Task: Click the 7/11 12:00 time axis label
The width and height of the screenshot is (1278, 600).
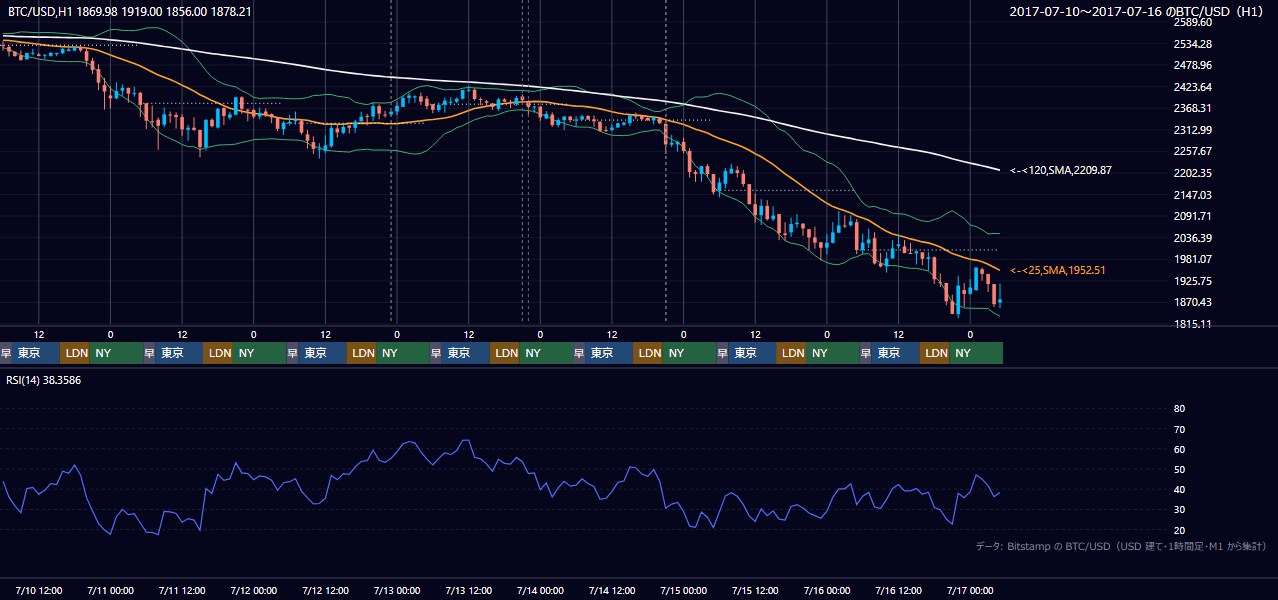Action: [x=183, y=590]
